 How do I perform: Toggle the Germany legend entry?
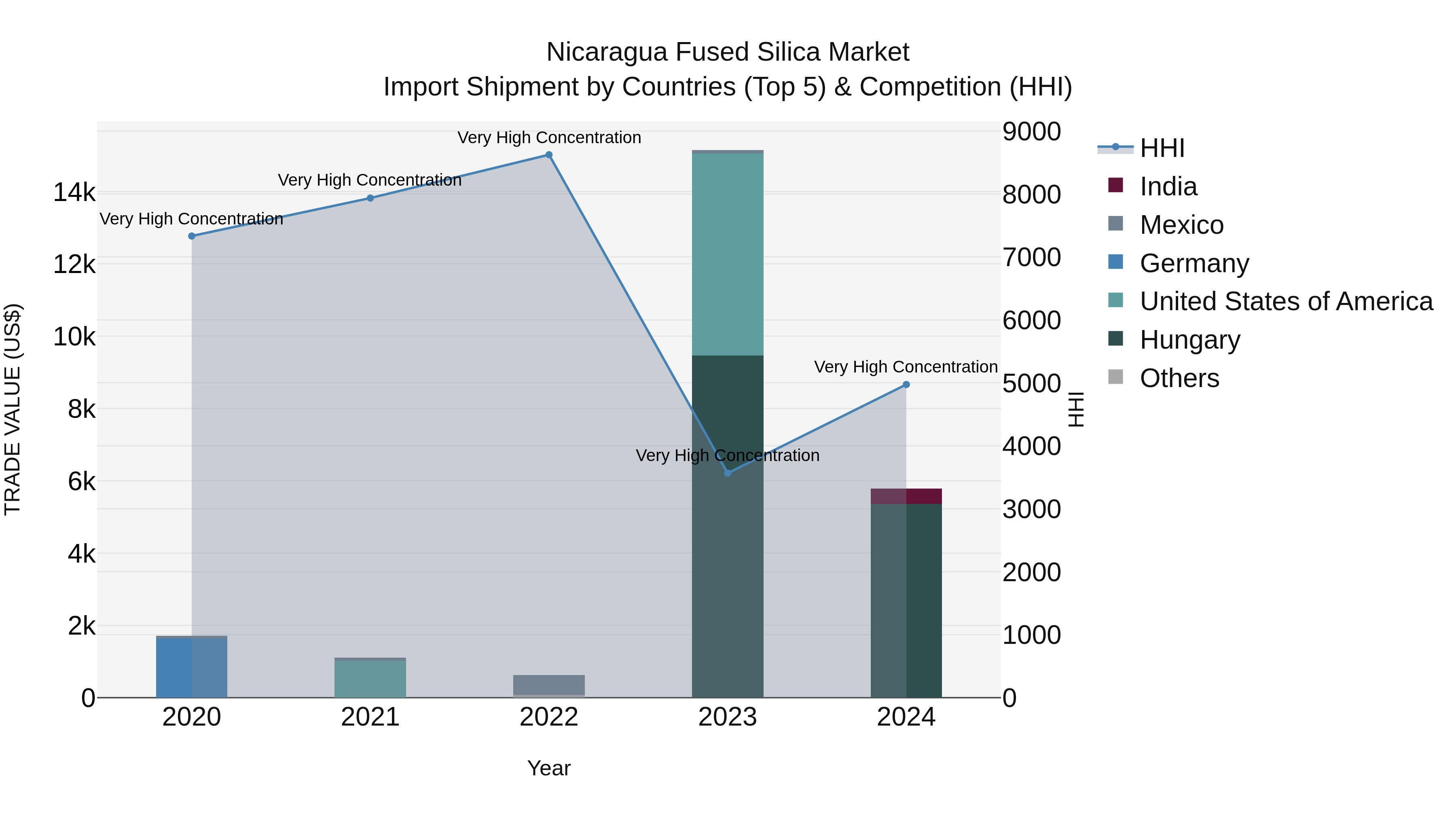point(1179,263)
